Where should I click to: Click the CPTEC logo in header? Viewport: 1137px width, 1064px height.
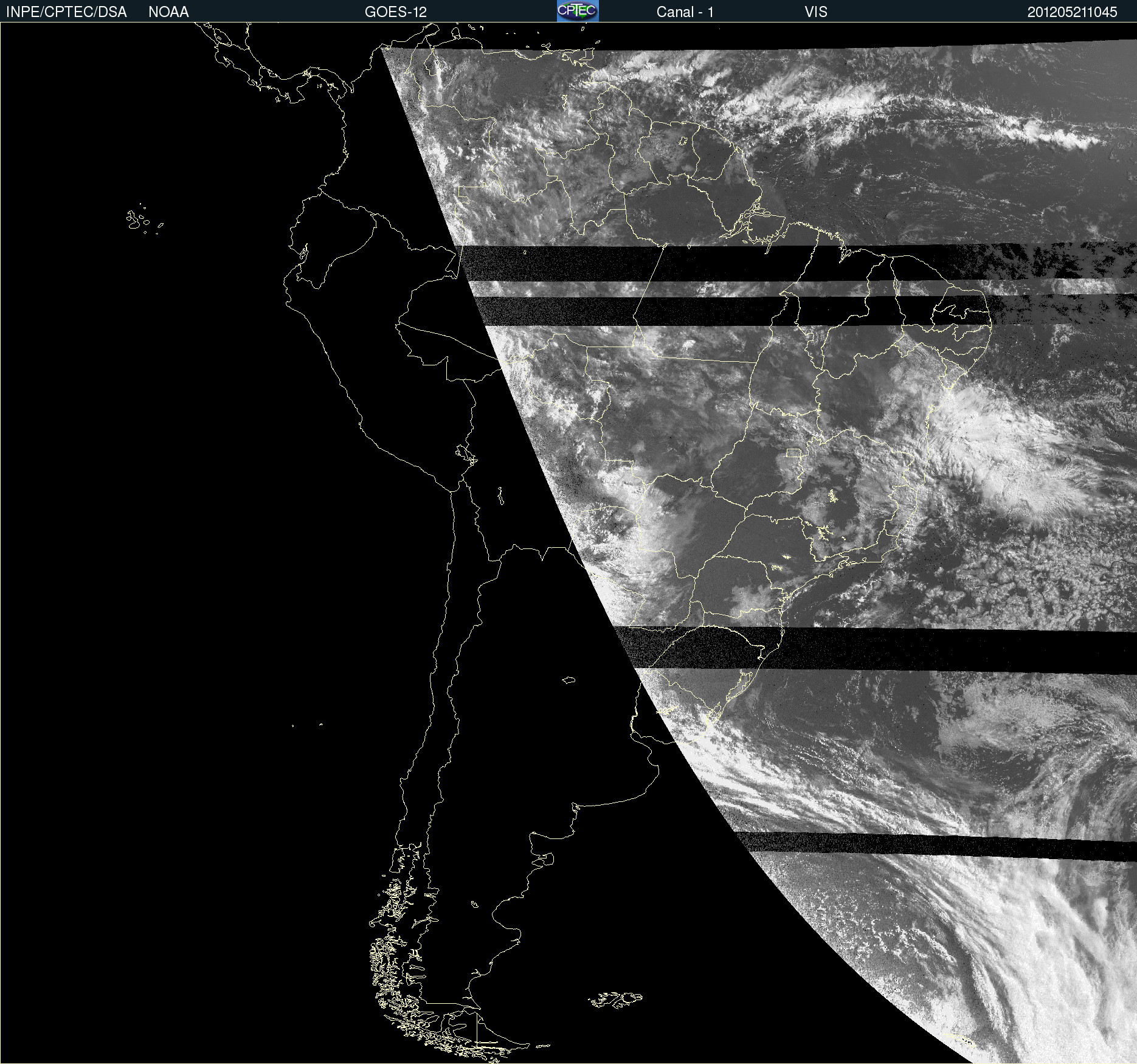point(578,11)
